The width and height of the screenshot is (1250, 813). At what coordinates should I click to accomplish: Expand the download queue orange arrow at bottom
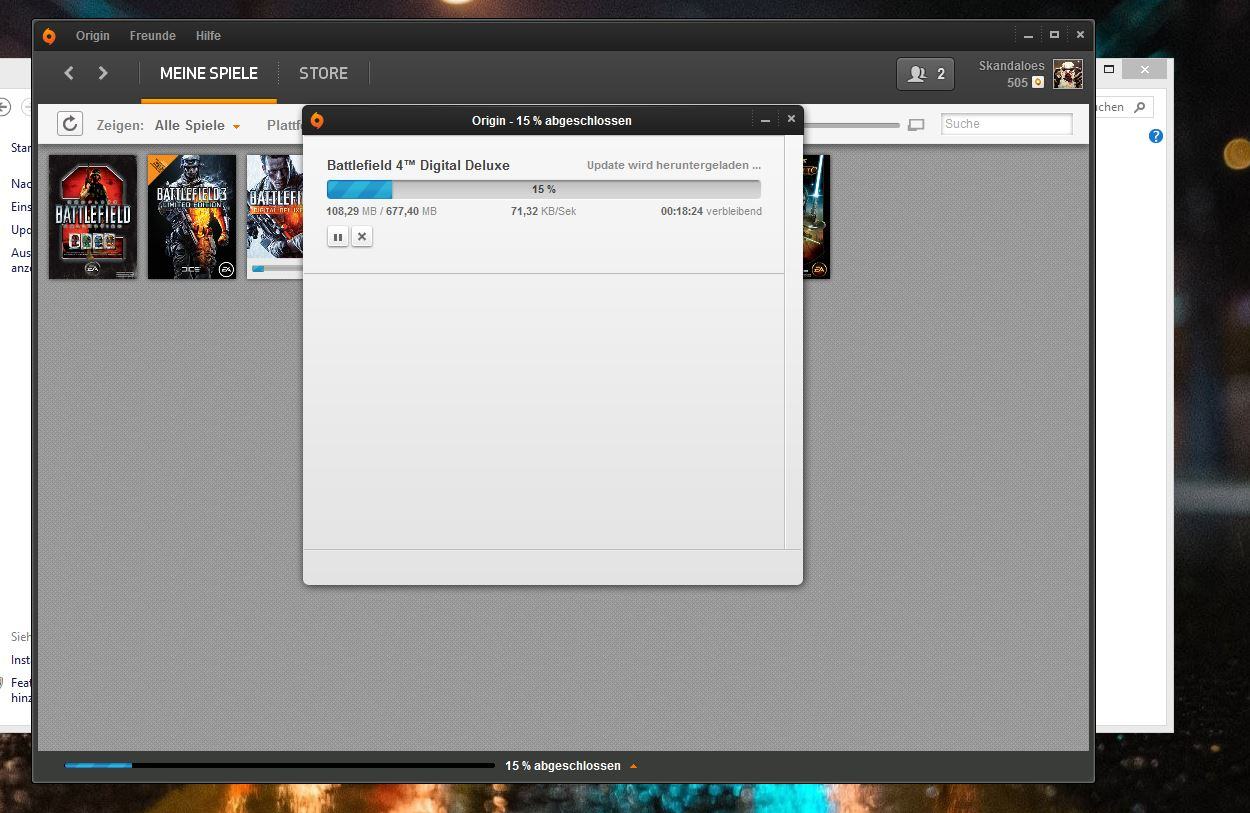tap(633, 766)
